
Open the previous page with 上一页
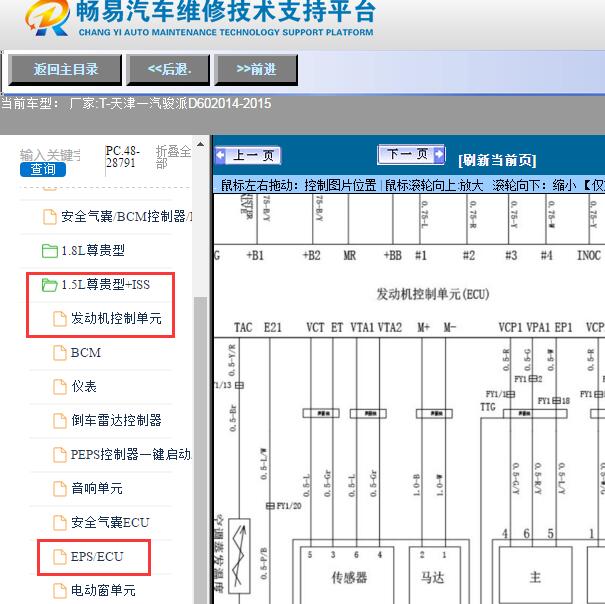pos(248,156)
